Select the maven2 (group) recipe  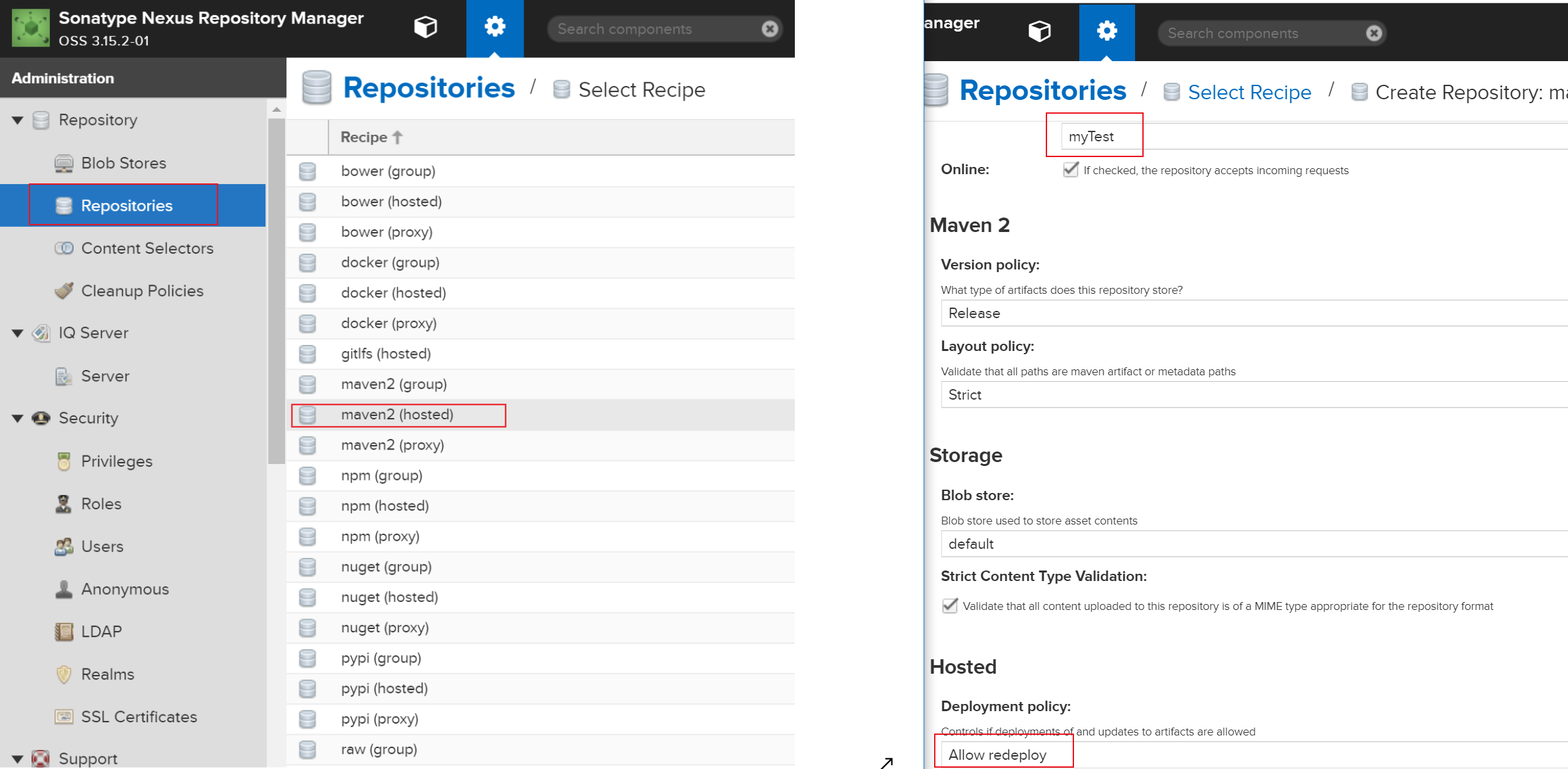click(x=541, y=384)
